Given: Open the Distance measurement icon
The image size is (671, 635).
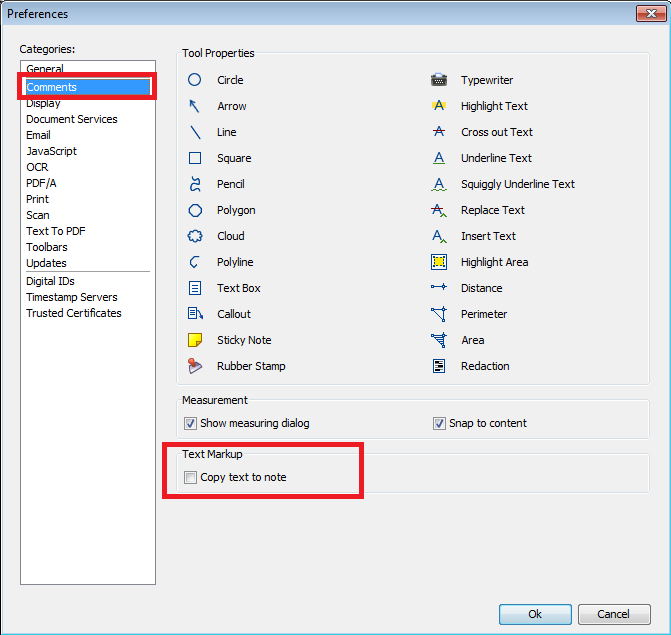Looking at the screenshot, I should pos(439,287).
